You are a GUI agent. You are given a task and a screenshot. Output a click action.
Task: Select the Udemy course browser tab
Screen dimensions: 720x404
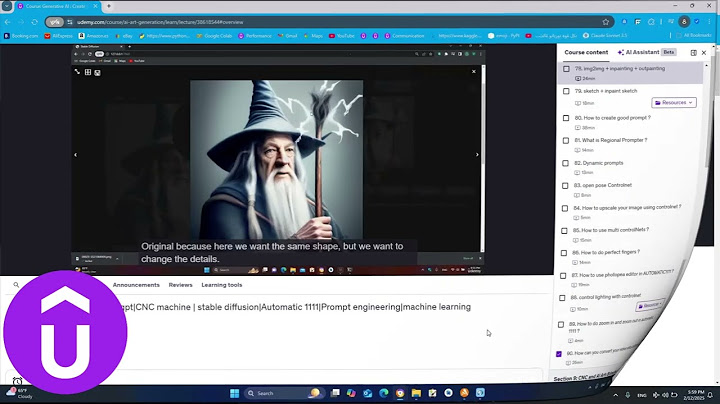click(56, 6)
